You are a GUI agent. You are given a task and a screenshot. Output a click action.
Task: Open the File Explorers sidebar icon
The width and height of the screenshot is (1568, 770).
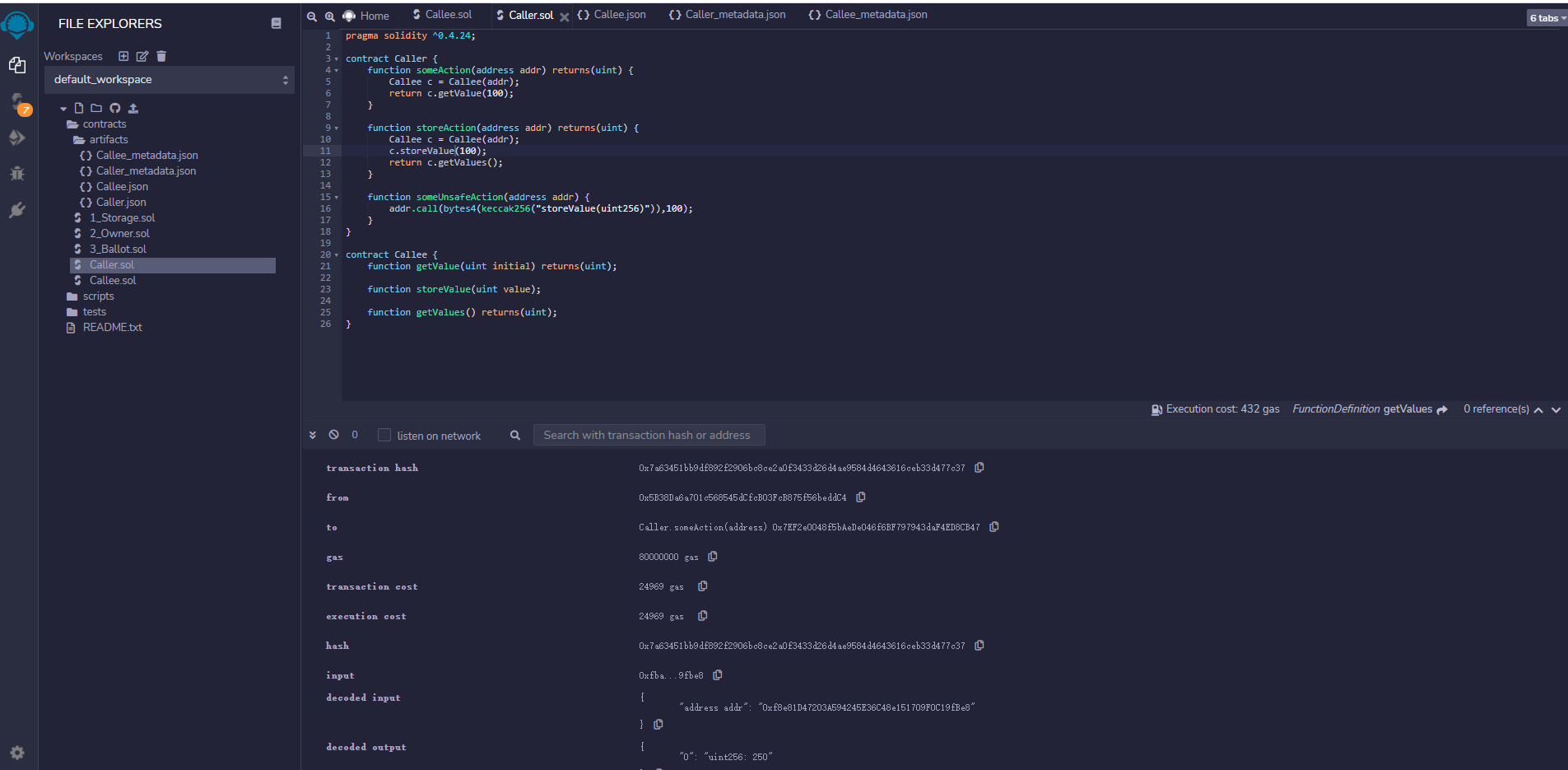click(16, 65)
